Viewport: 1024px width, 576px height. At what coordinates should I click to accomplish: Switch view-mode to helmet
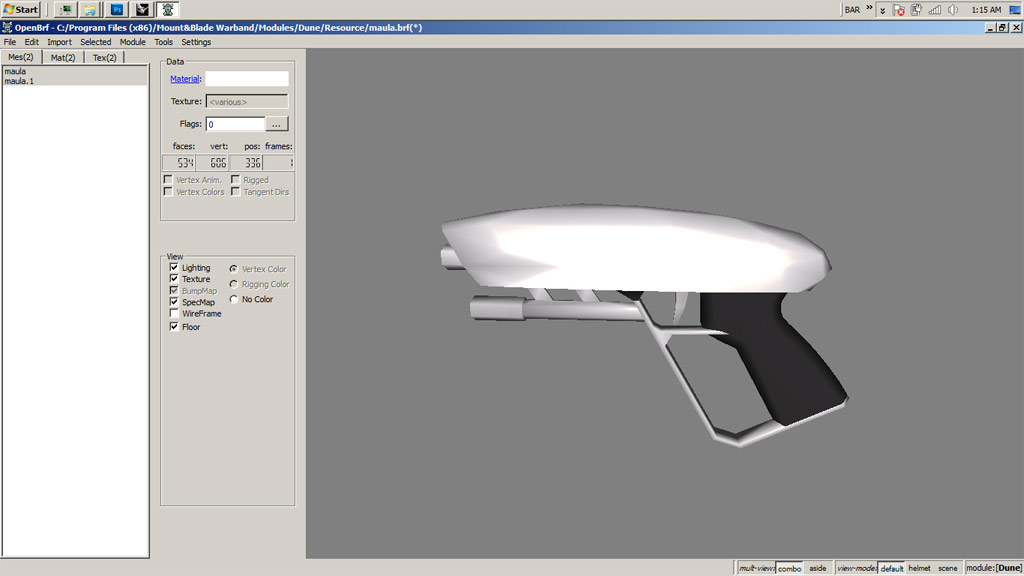tap(918, 568)
